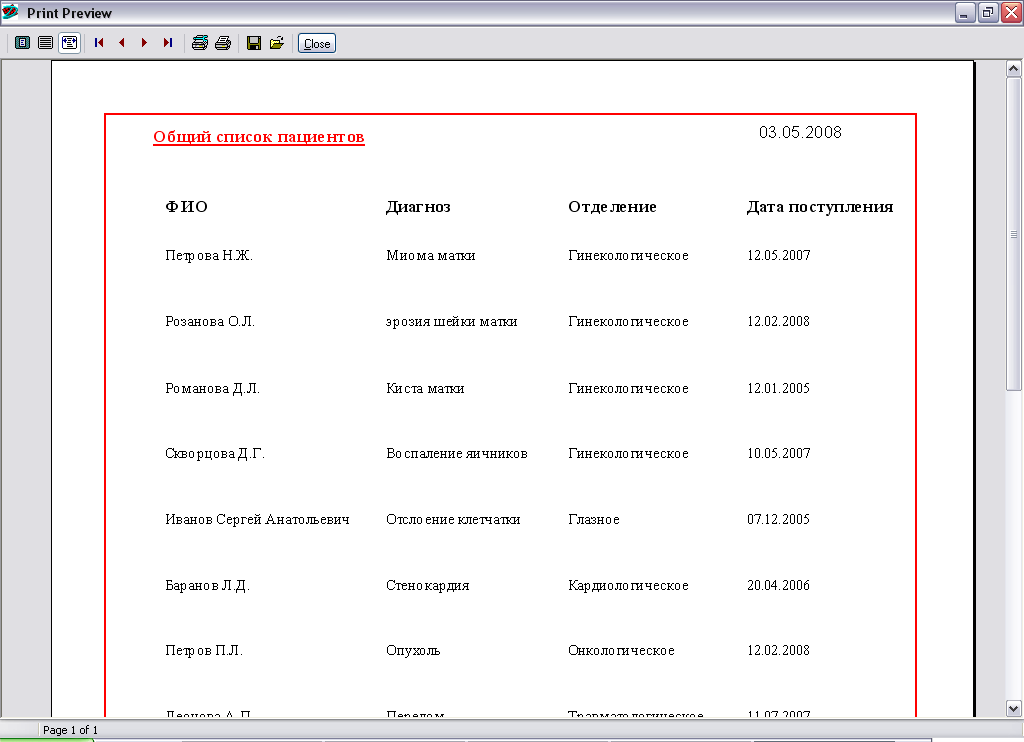
Task: Click the date 20.04.2006
Action: point(778,585)
